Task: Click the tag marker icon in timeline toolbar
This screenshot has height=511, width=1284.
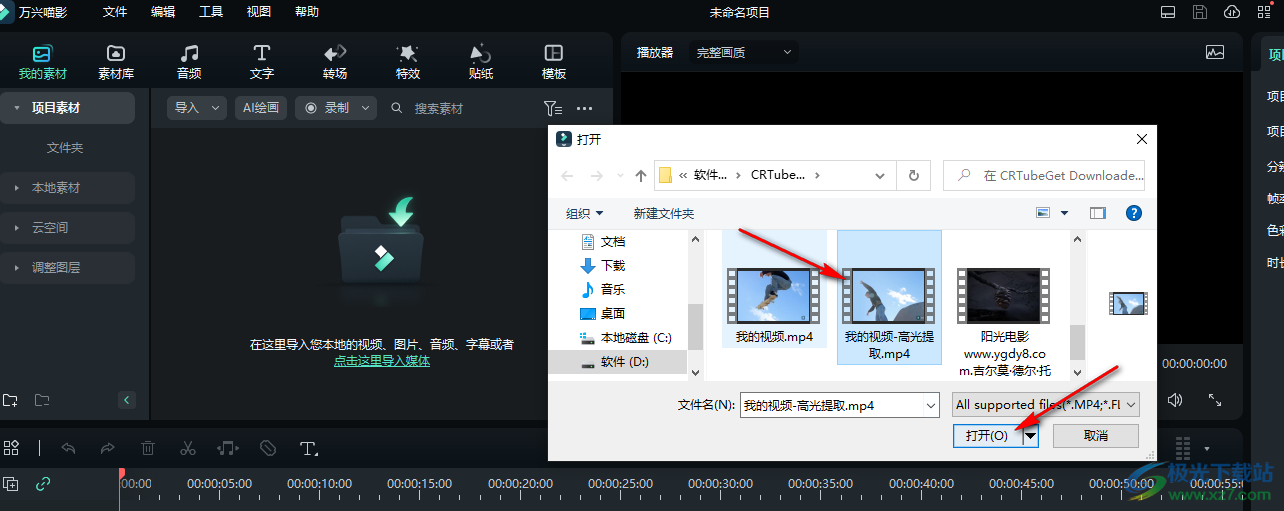Action: click(268, 448)
